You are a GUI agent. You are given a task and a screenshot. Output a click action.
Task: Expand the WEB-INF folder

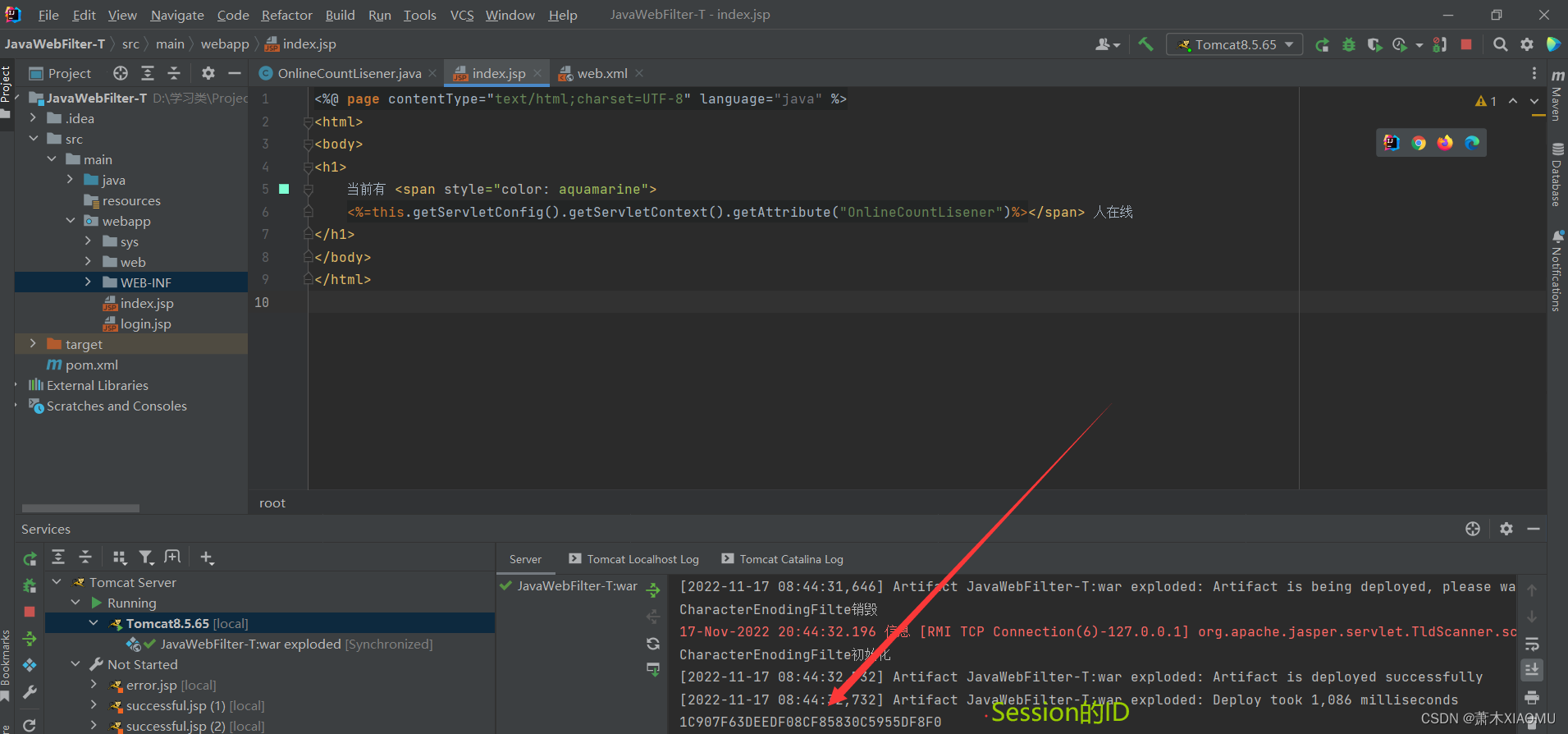[x=88, y=282]
